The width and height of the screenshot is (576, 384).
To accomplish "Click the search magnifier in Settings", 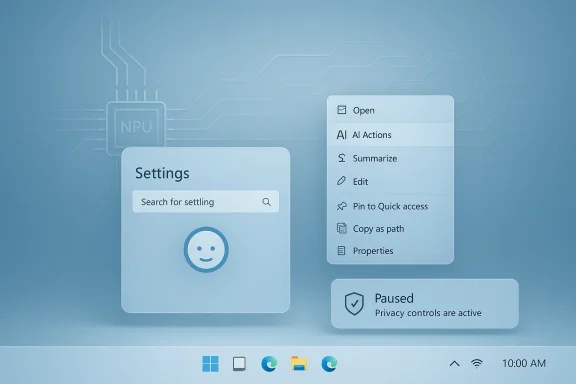I will (x=267, y=202).
